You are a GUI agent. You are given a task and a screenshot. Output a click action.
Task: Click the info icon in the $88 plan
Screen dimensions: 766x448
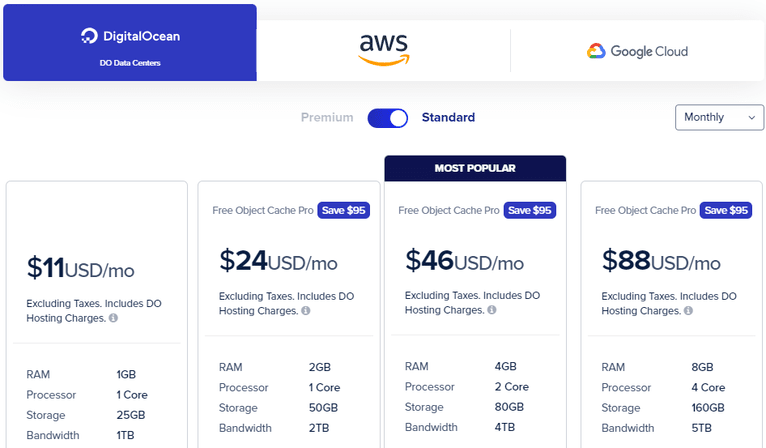click(x=689, y=311)
